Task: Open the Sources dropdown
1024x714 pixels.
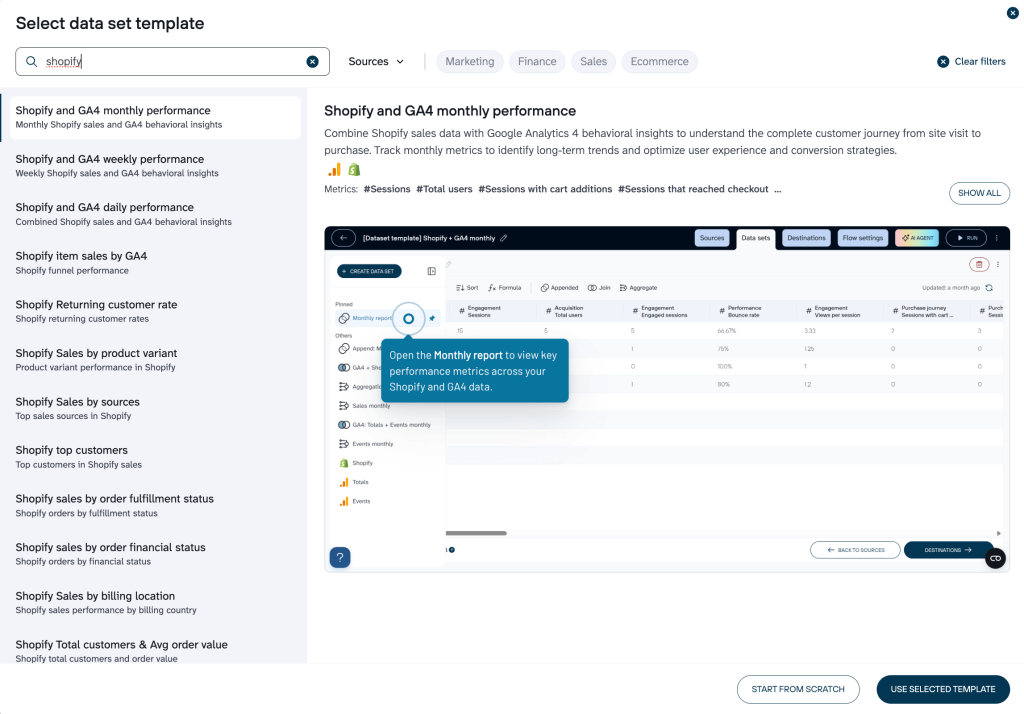Action: click(x=376, y=62)
